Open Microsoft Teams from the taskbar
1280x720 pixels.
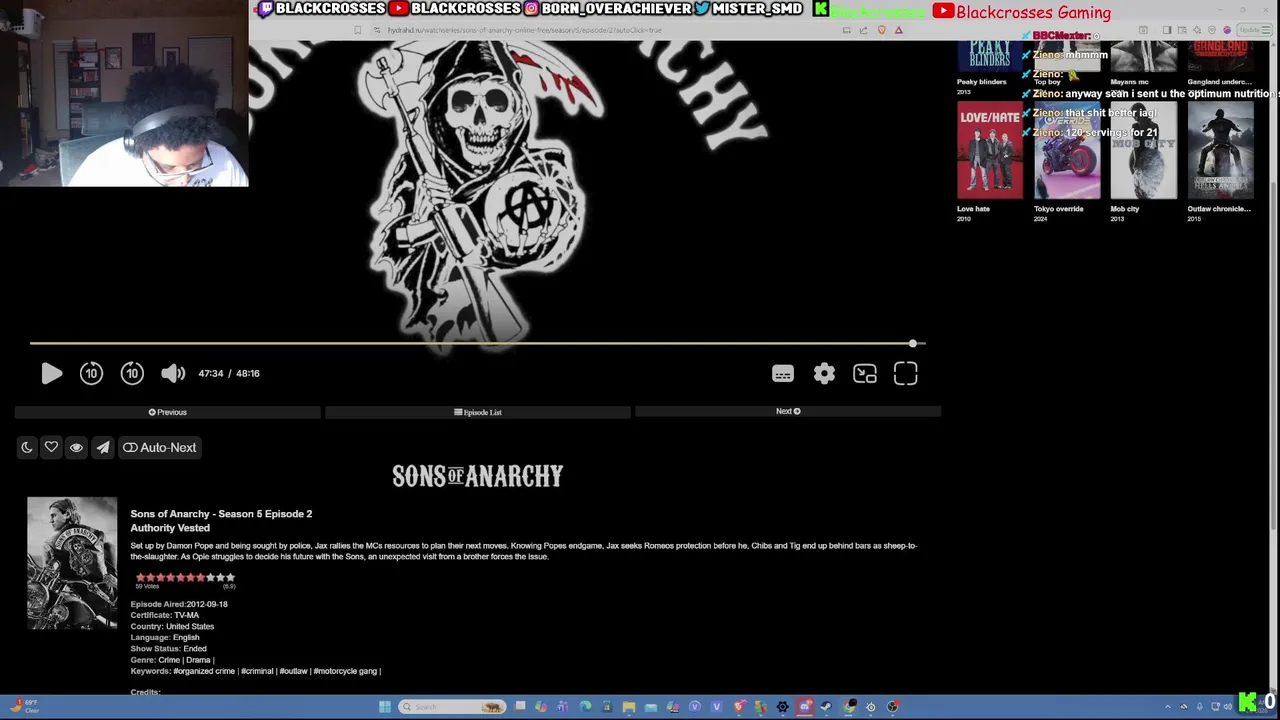pos(563,707)
